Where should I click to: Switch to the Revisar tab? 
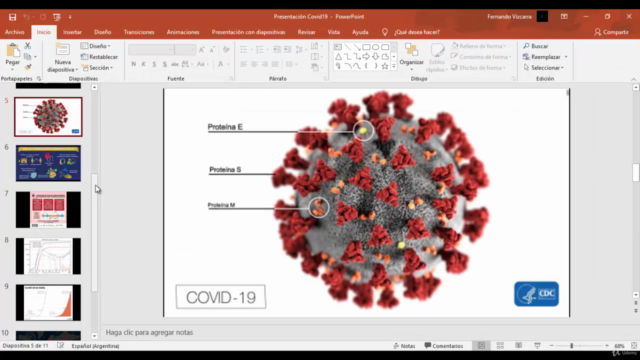(307, 32)
